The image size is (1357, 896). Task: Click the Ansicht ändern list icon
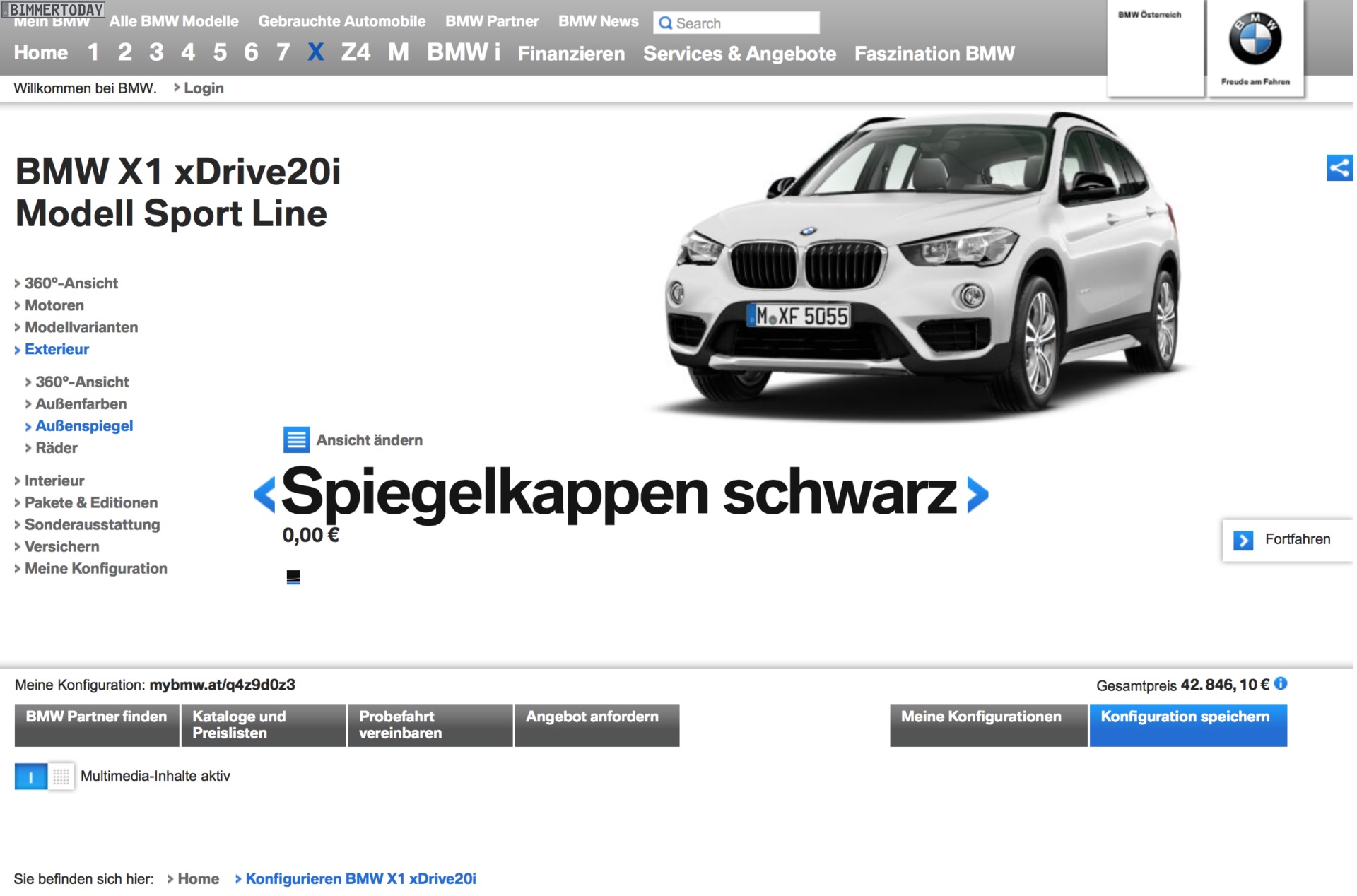pyautogui.click(x=296, y=440)
